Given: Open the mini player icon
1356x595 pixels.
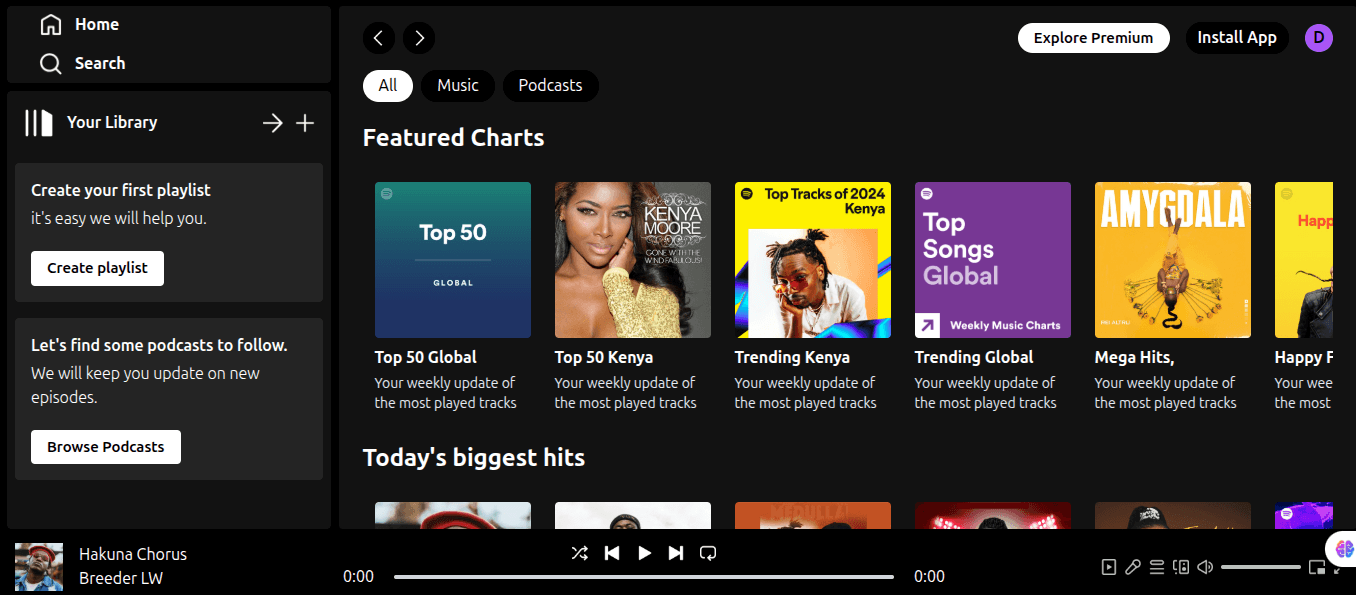Looking at the screenshot, I should [1317, 567].
